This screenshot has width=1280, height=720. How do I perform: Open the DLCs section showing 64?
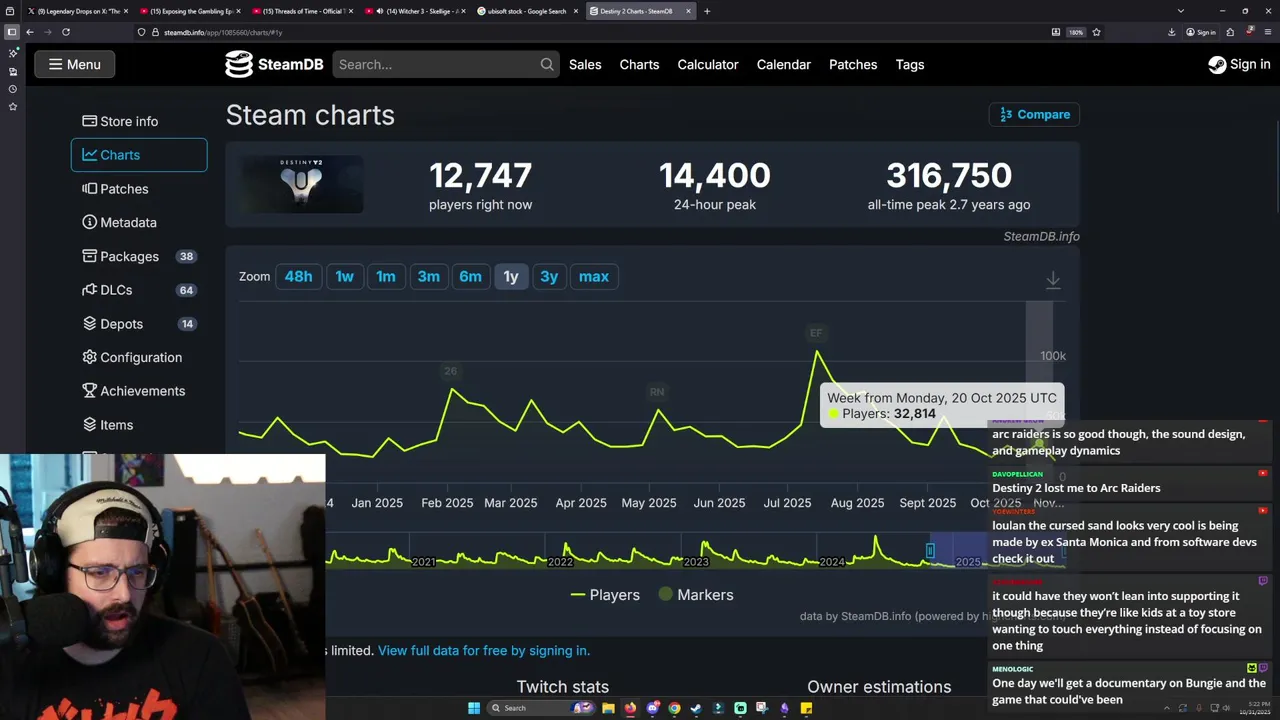coord(138,290)
